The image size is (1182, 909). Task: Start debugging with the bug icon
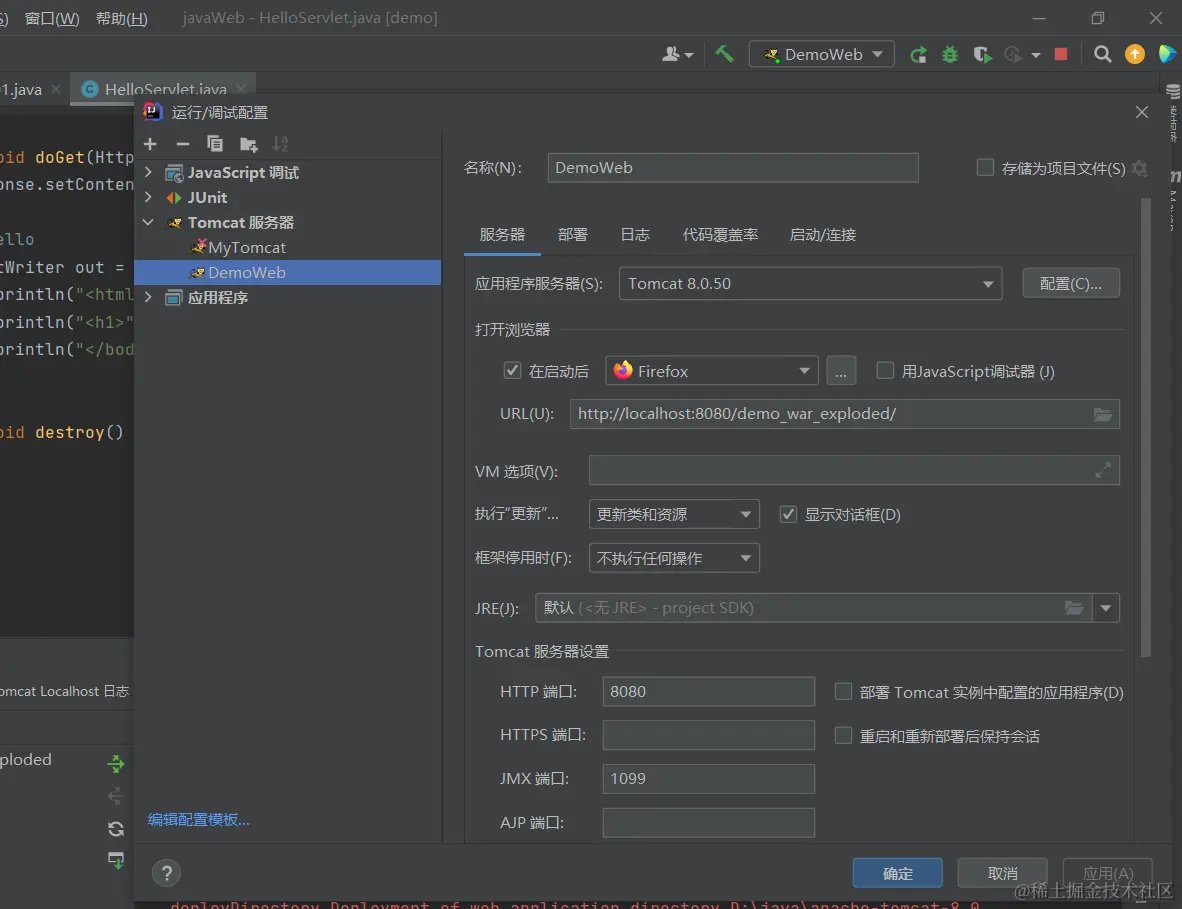pos(950,54)
